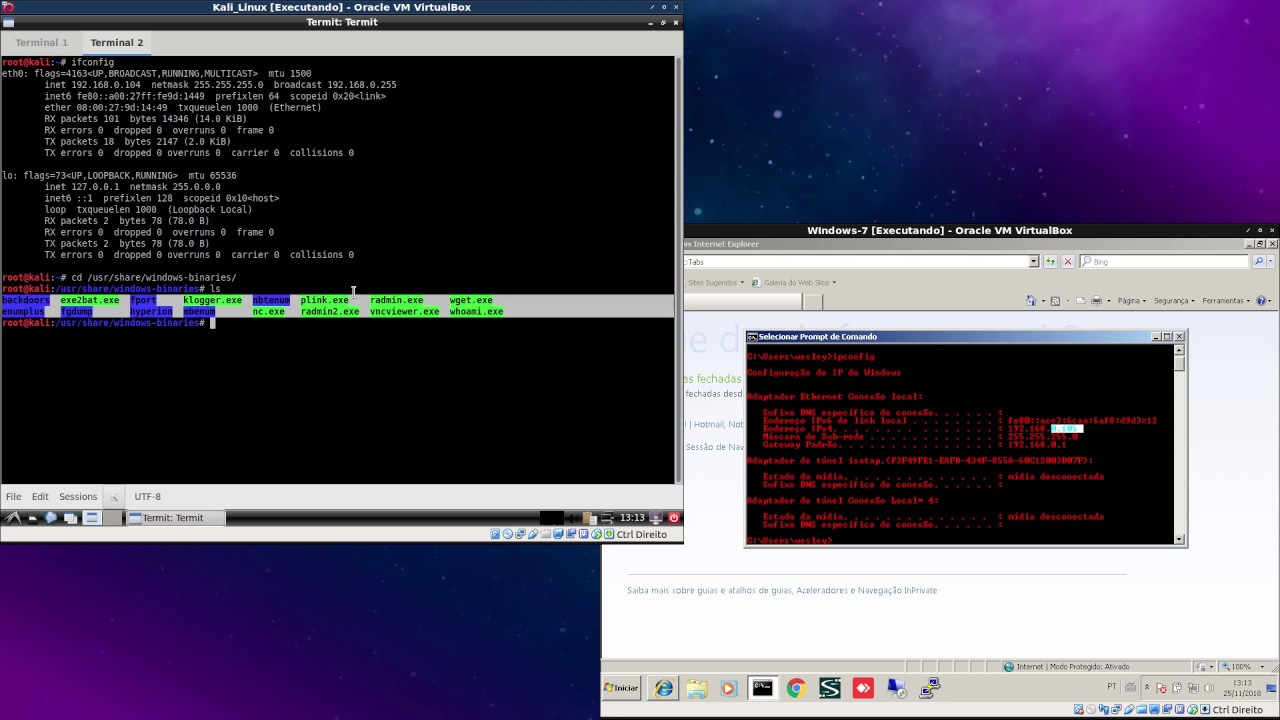The height and width of the screenshot is (720, 1280).
Task: Click the IE refresh button
Action: pyautogui.click(x=1050, y=261)
